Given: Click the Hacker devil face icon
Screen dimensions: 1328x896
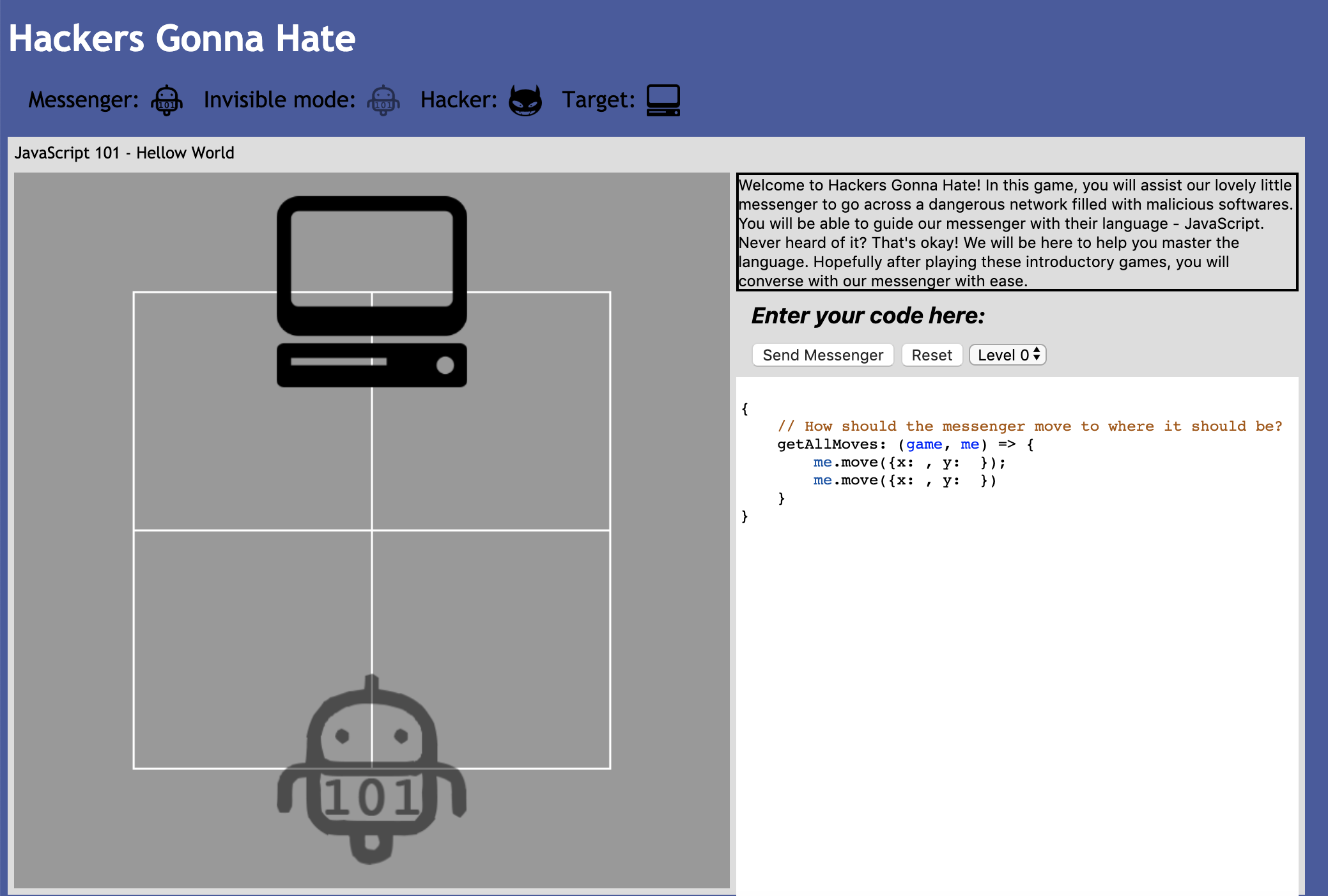Looking at the screenshot, I should point(525,100).
